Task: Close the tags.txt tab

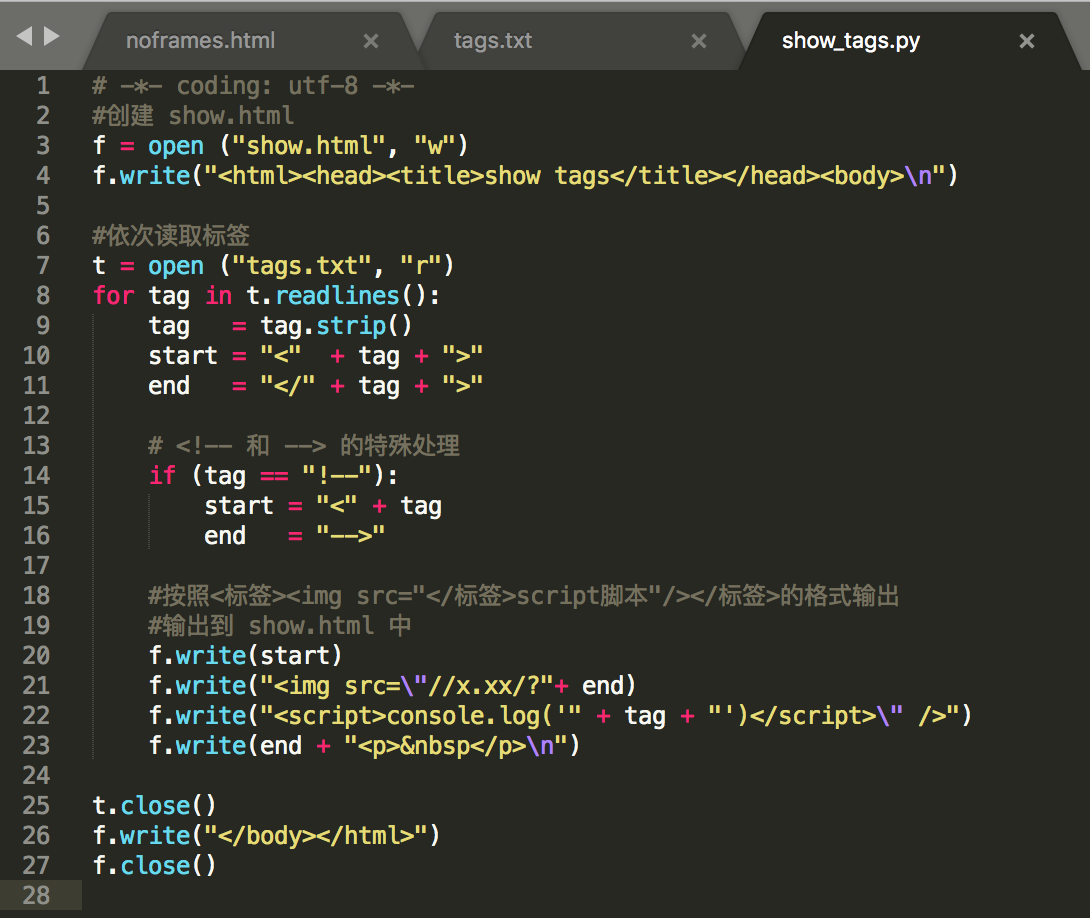Action: [x=699, y=41]
